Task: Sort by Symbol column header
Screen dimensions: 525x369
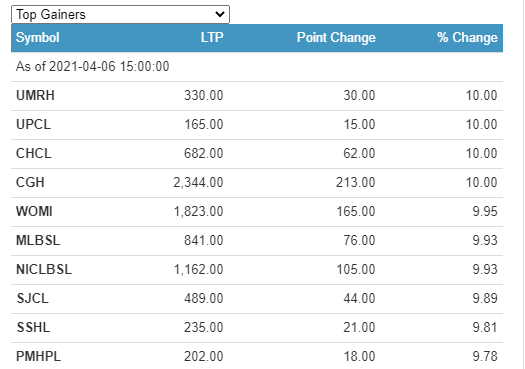Action: 38,38
